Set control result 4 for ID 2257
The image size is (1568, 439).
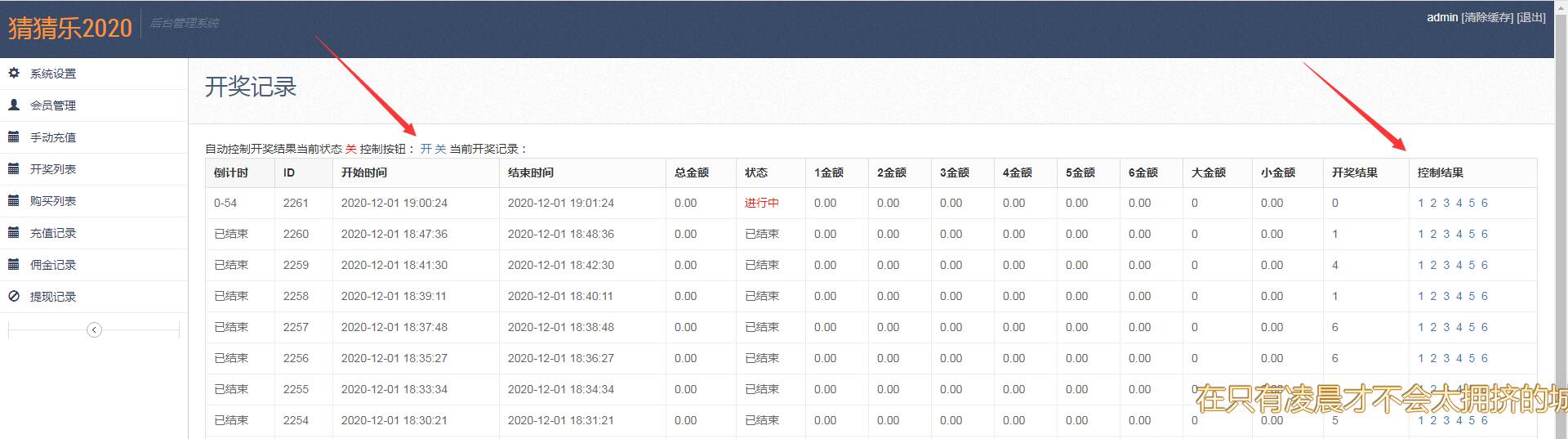point(1459,327)
